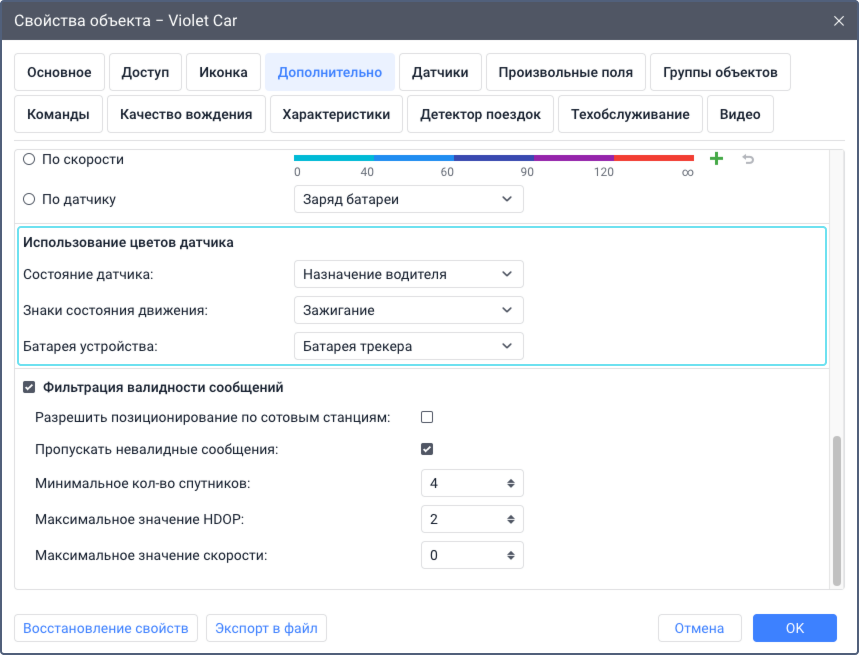Viewport: 859px width, 655px height.
Task: Click the red segment of the speed color bar
Action: pyautogui.click(x=653, y=158)
